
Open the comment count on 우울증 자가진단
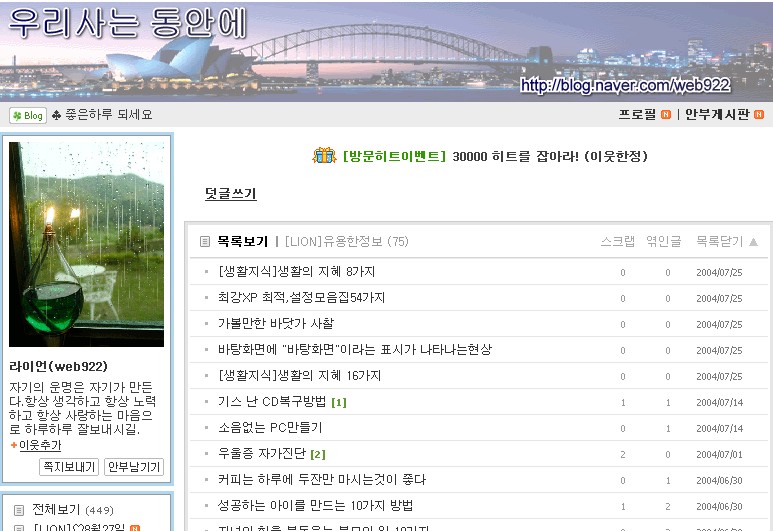tap(318, 455)
